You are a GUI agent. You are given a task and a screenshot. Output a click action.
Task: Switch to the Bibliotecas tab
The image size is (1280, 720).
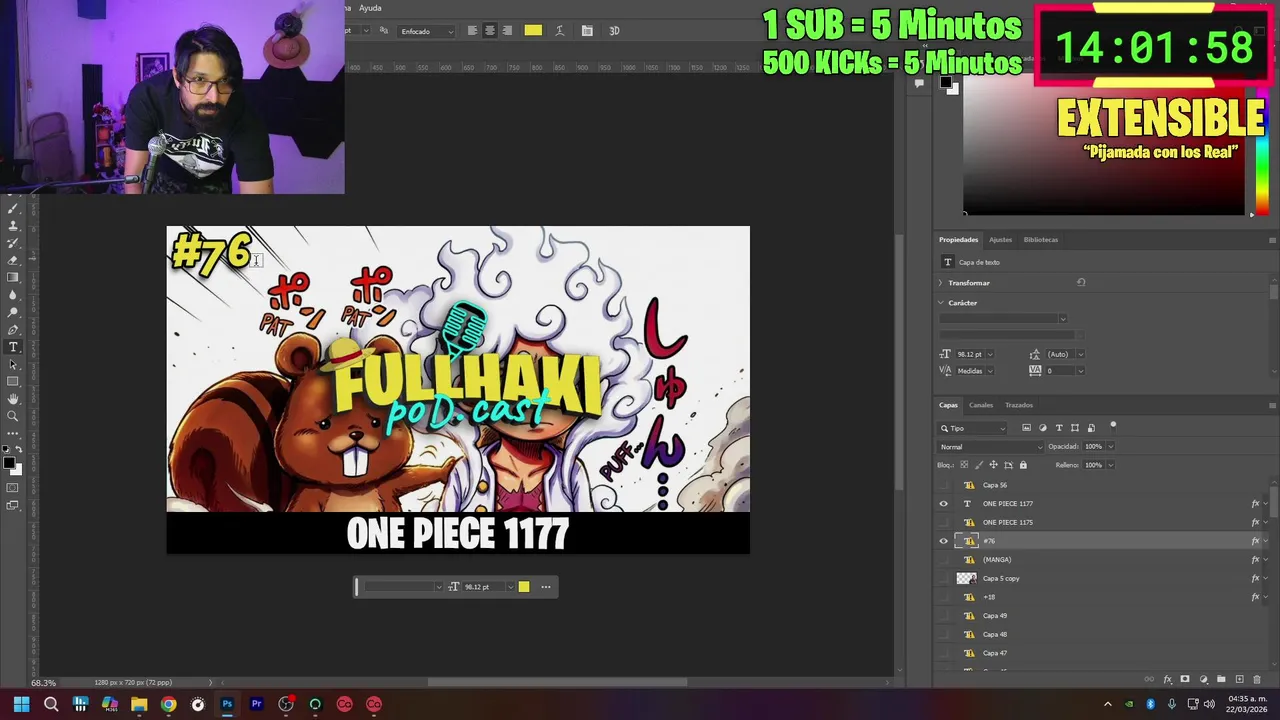click(1041, 240)
